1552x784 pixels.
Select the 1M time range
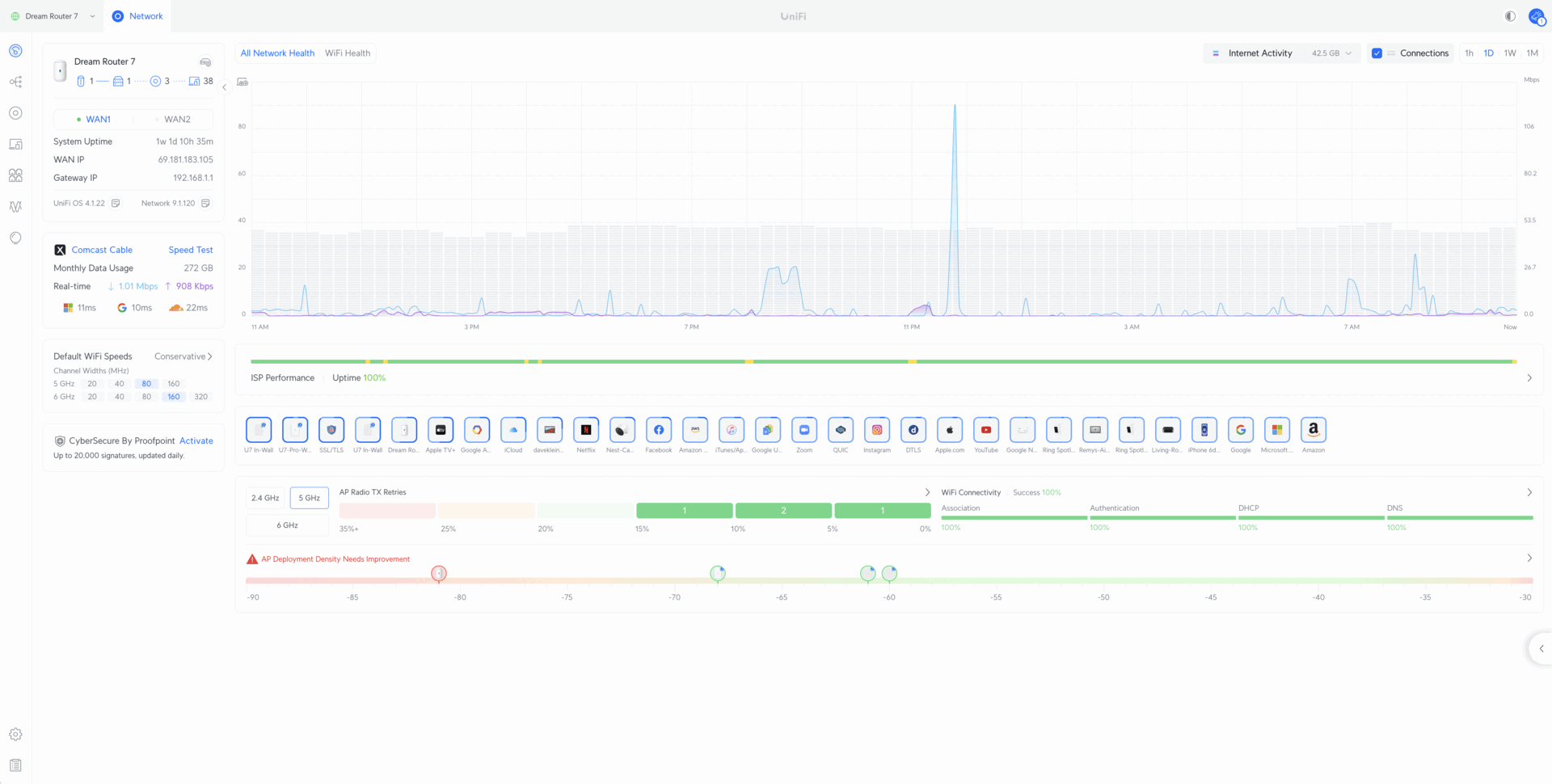click(x=1532, y=53)
